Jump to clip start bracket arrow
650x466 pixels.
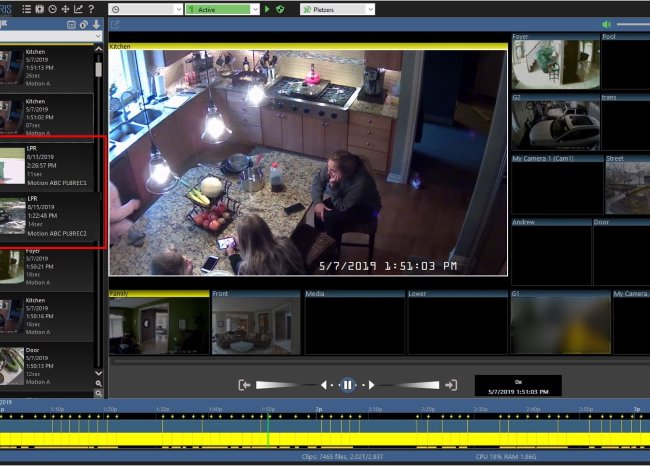[244, 385]
